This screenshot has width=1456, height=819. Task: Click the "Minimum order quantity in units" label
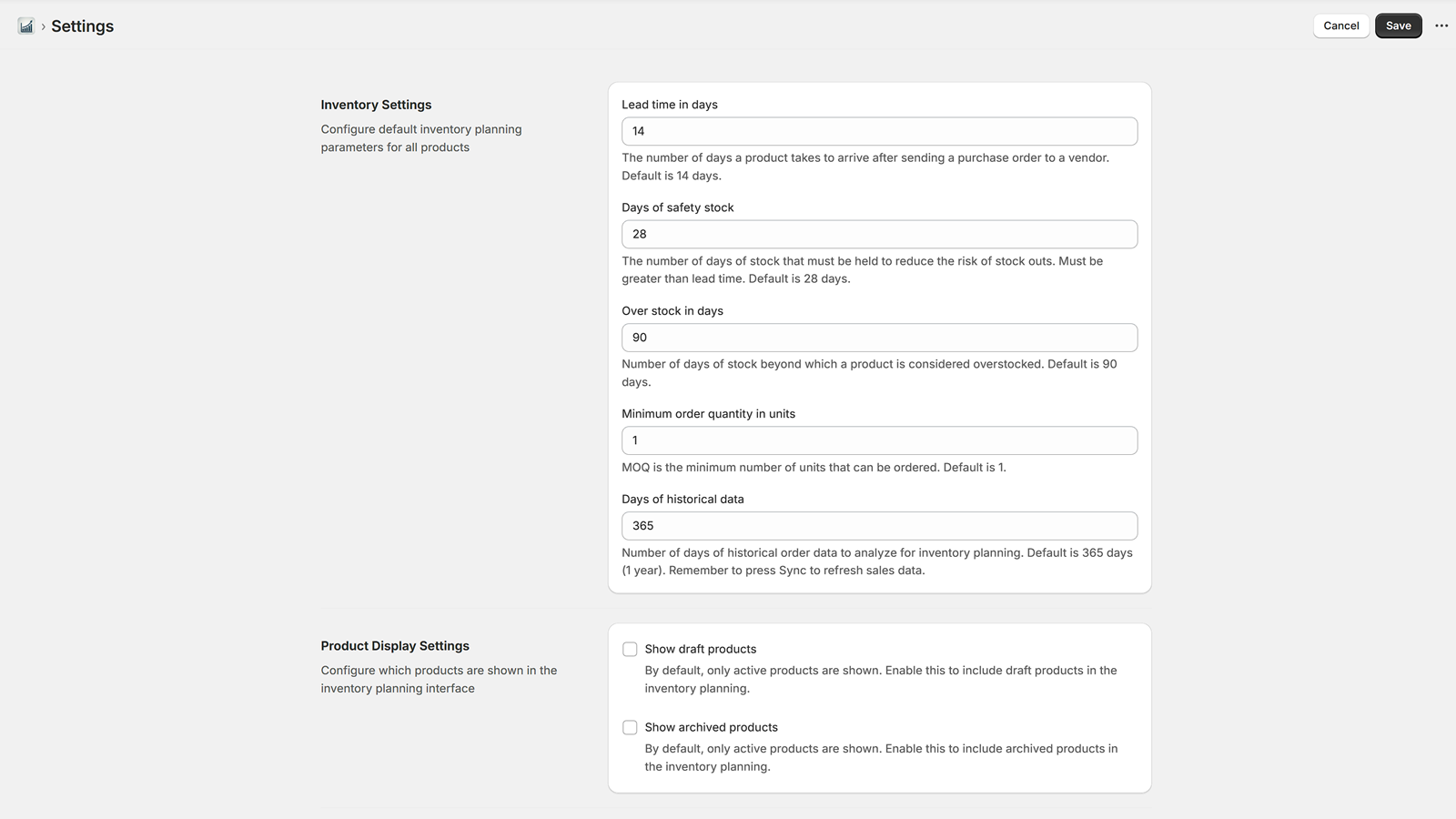pos(708,414)
